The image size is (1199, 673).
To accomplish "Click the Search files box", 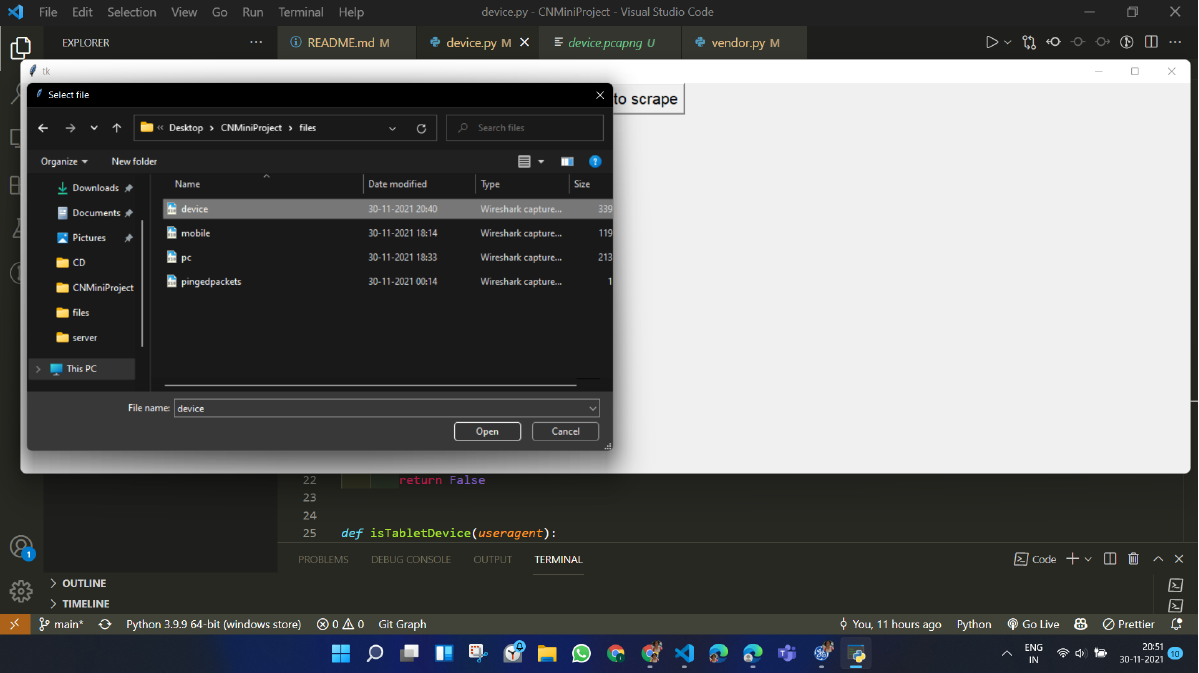I will pyautogui.click(x=525, y=128).
